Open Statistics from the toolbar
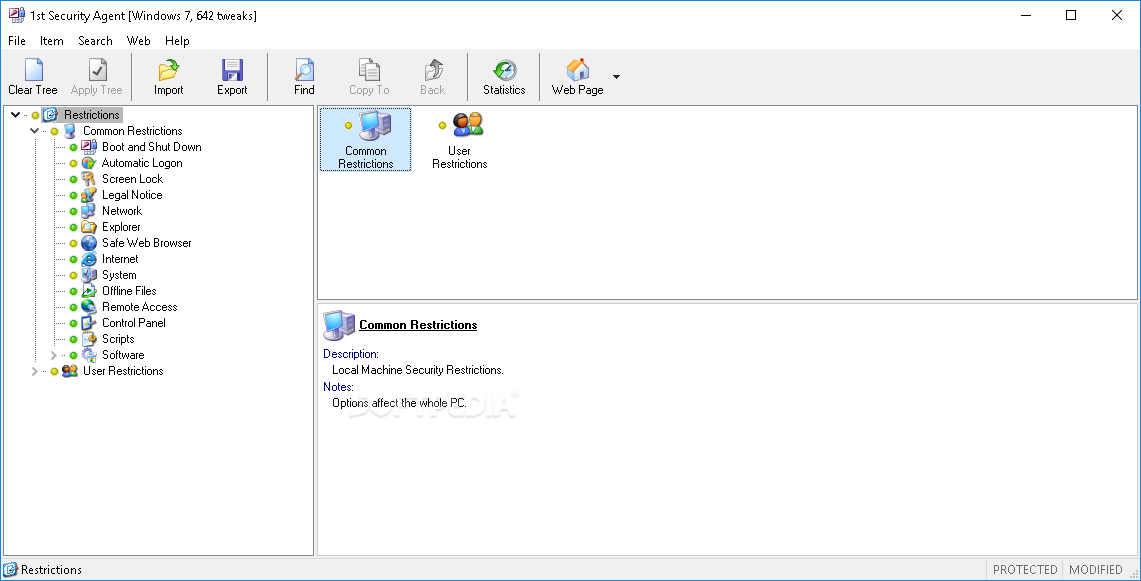Image resolution: width=1141 pixels, height=581 pixels. pos(504,76)
